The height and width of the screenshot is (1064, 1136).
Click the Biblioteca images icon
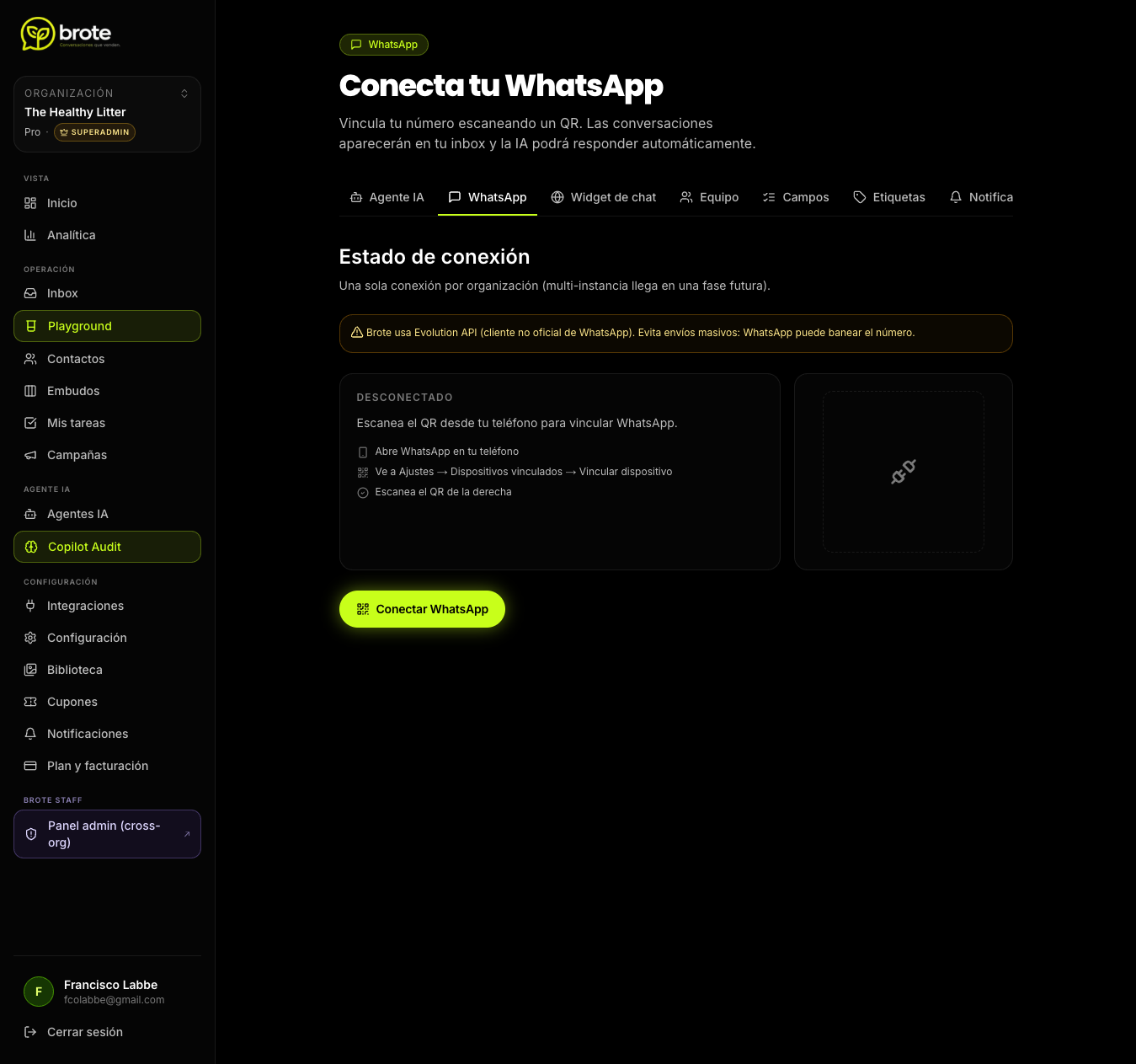[x=30, y=670]
